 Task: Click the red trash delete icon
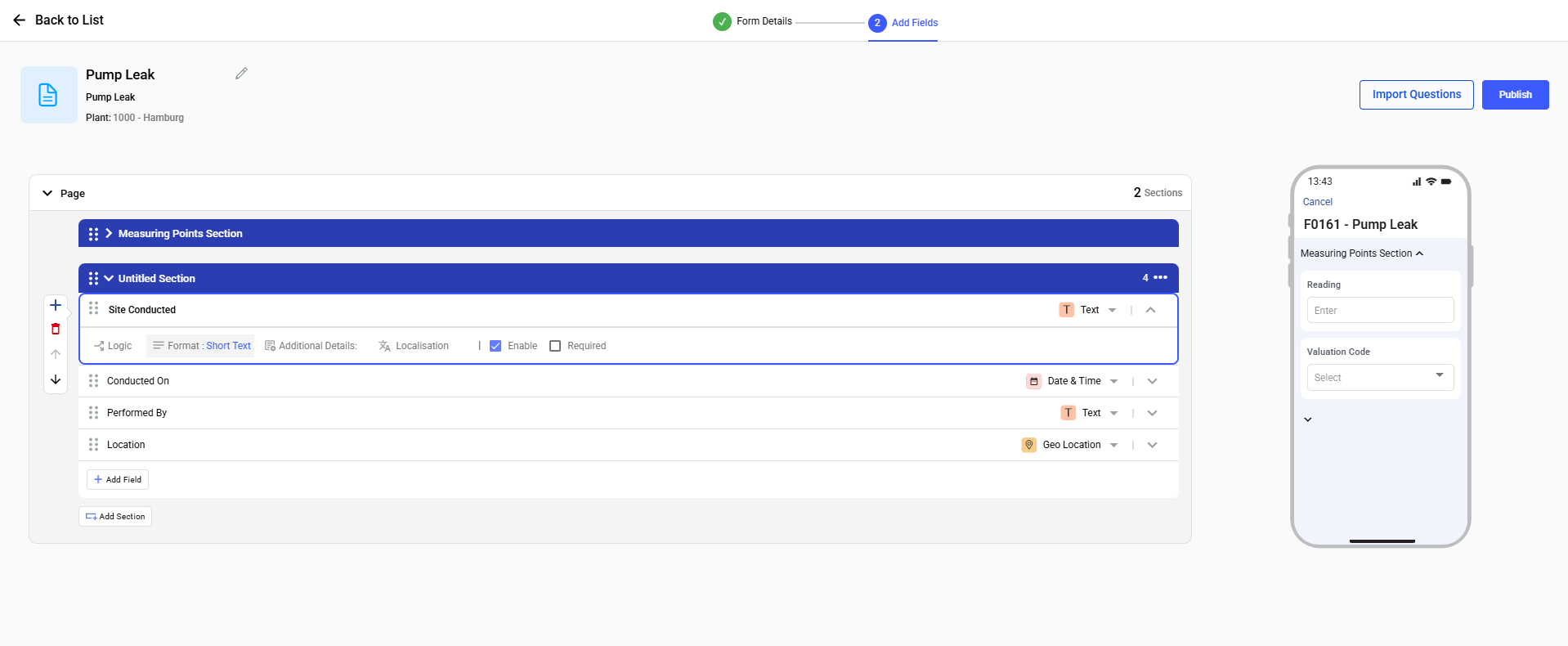[56, 329]
